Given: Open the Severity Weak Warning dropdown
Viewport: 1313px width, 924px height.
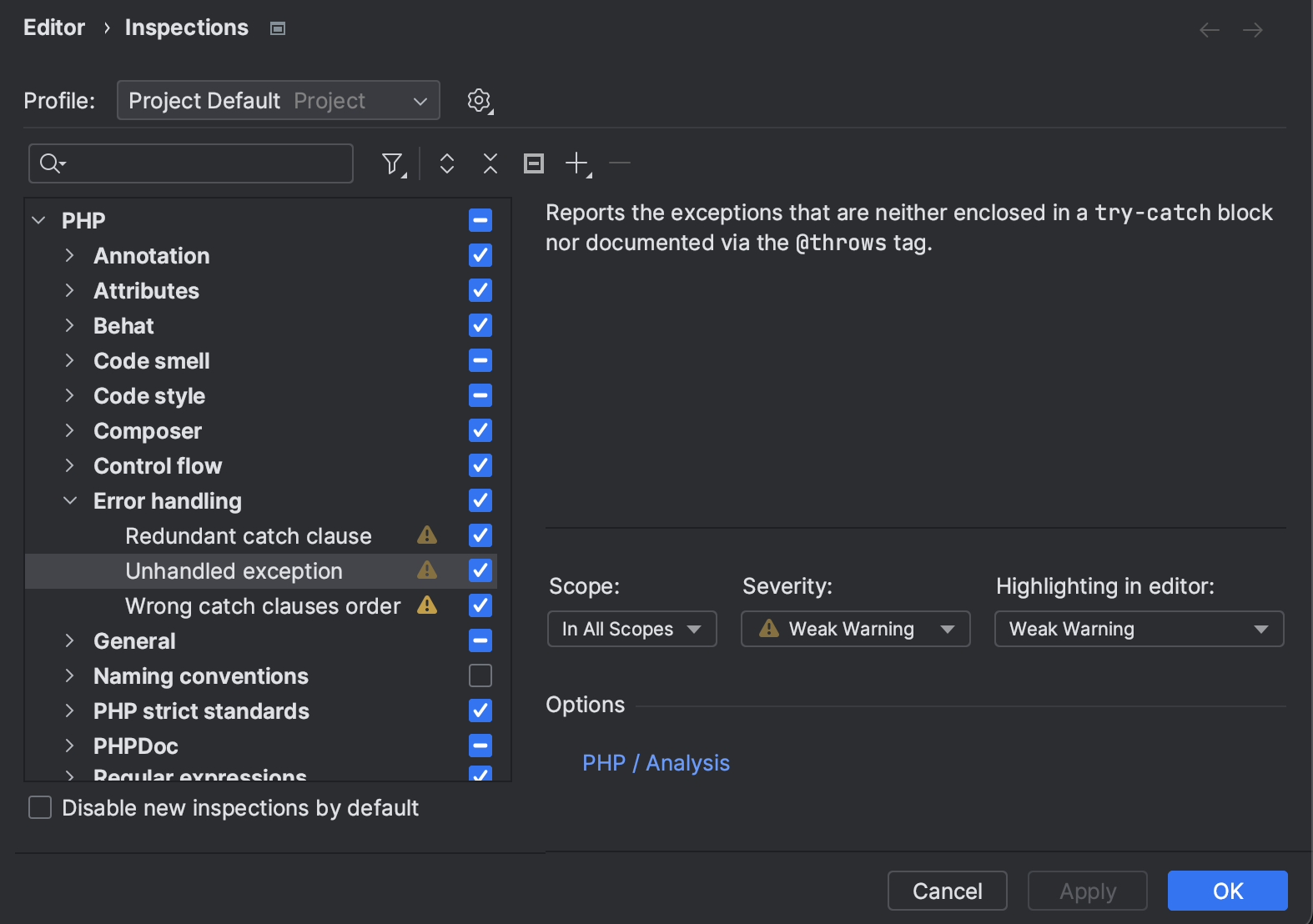Looking at the screenshot, I should [x=855, y=629].
